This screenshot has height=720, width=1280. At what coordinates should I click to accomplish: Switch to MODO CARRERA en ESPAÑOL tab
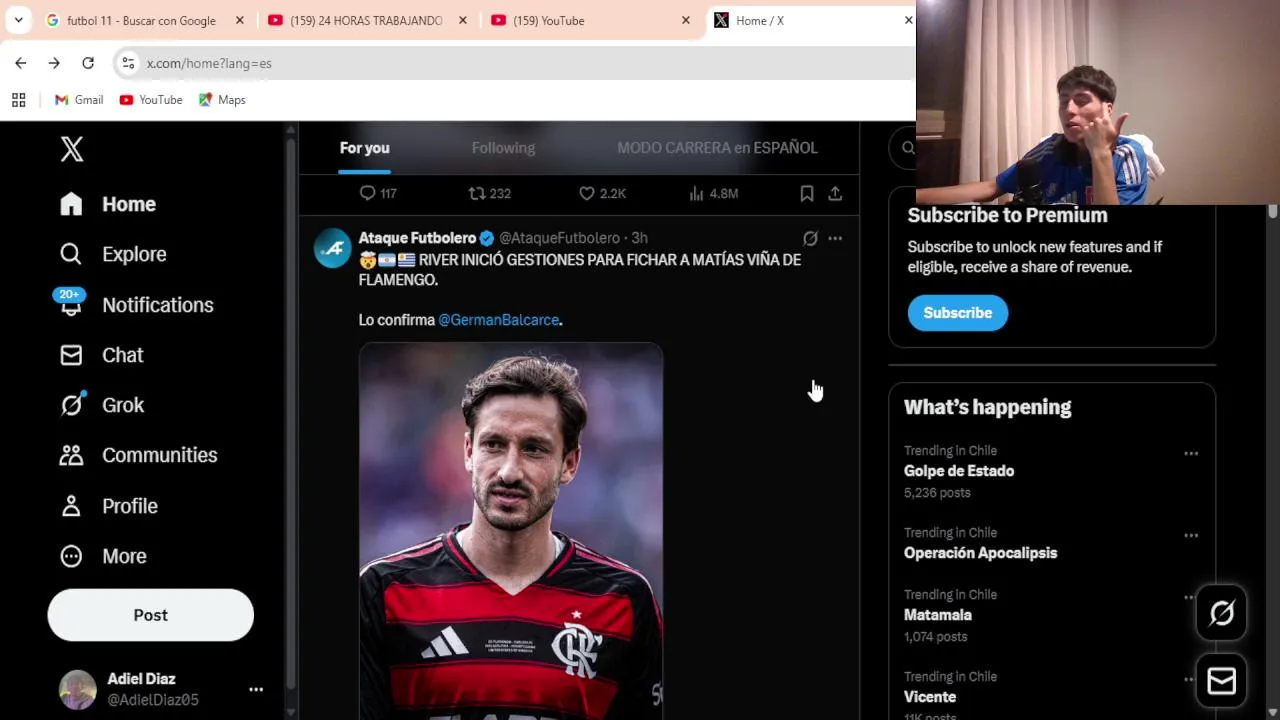point(717,148)
